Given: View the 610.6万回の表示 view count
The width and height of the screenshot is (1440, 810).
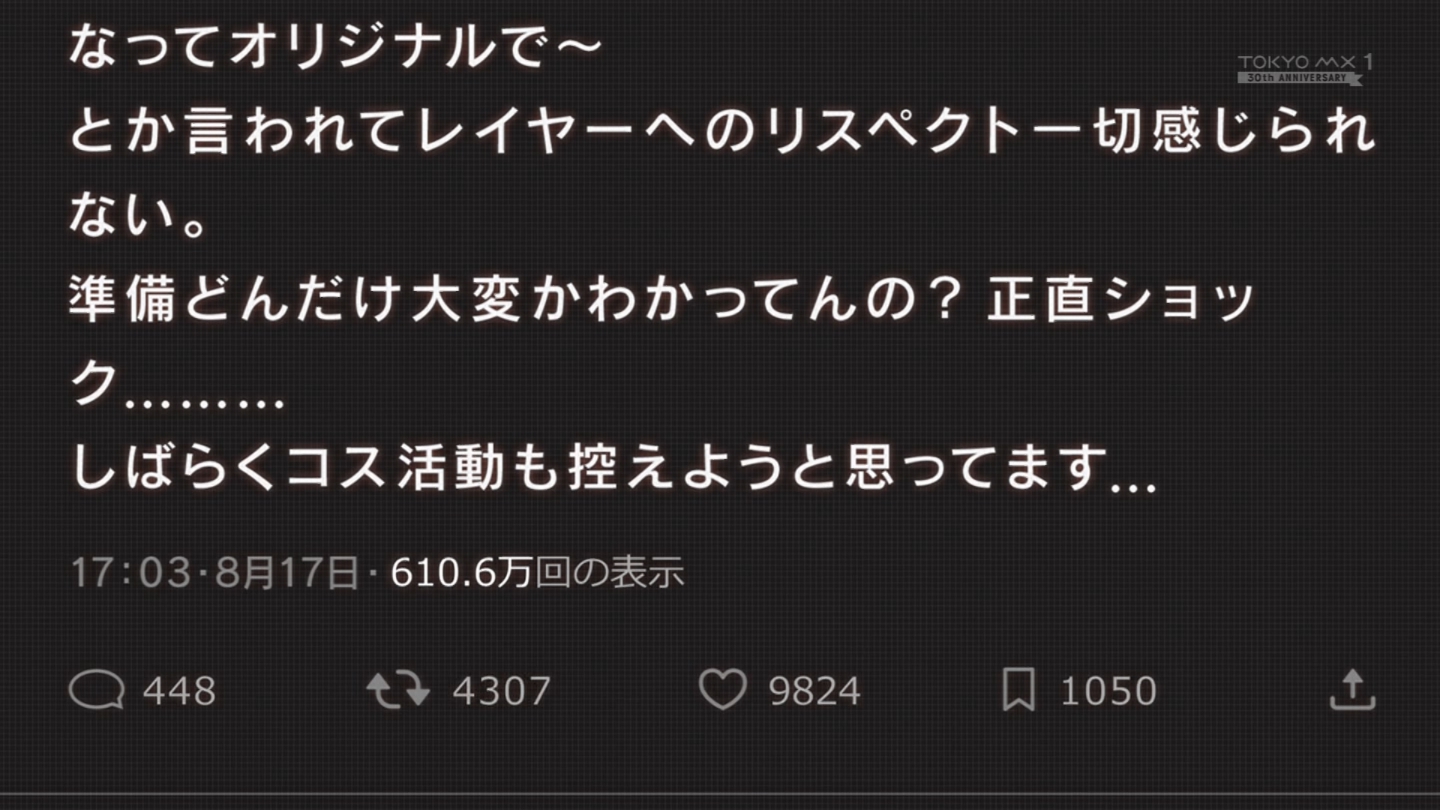Looking at the screenshot, I should click(537, 574).
